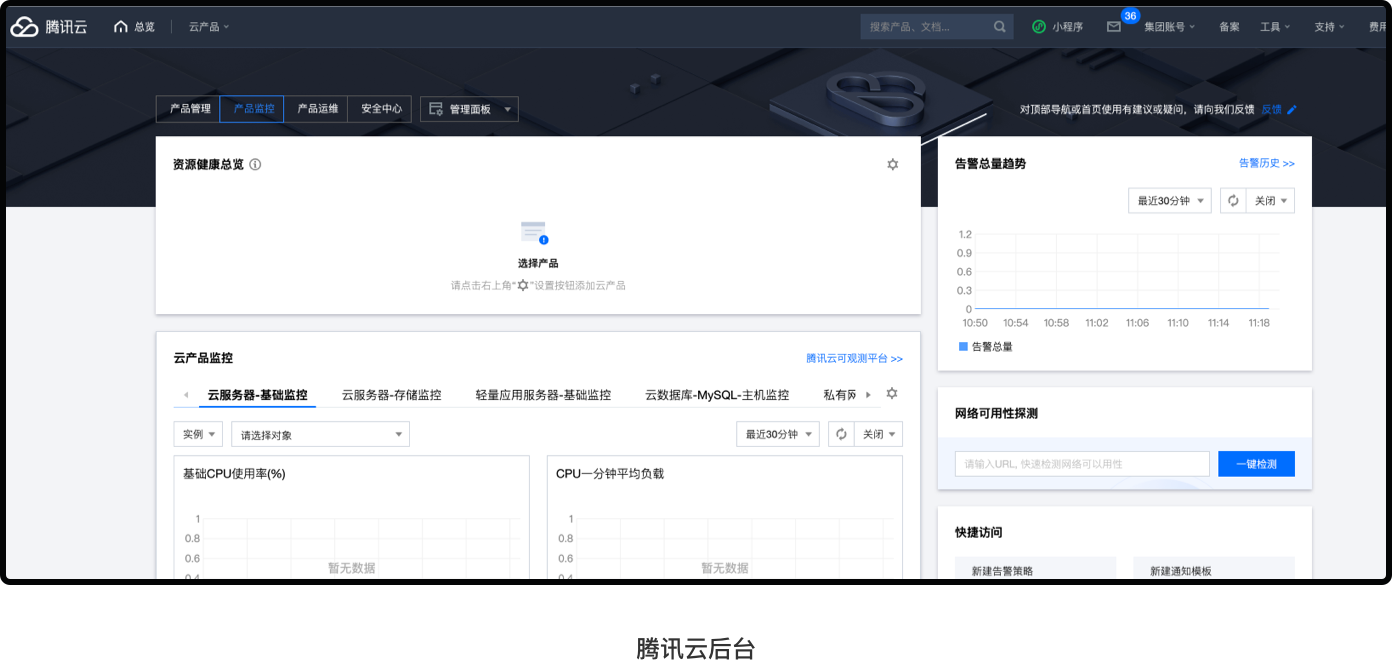Open the 管理面板 dropdown
Screen dimensions: 1392x665
[469, 109]
